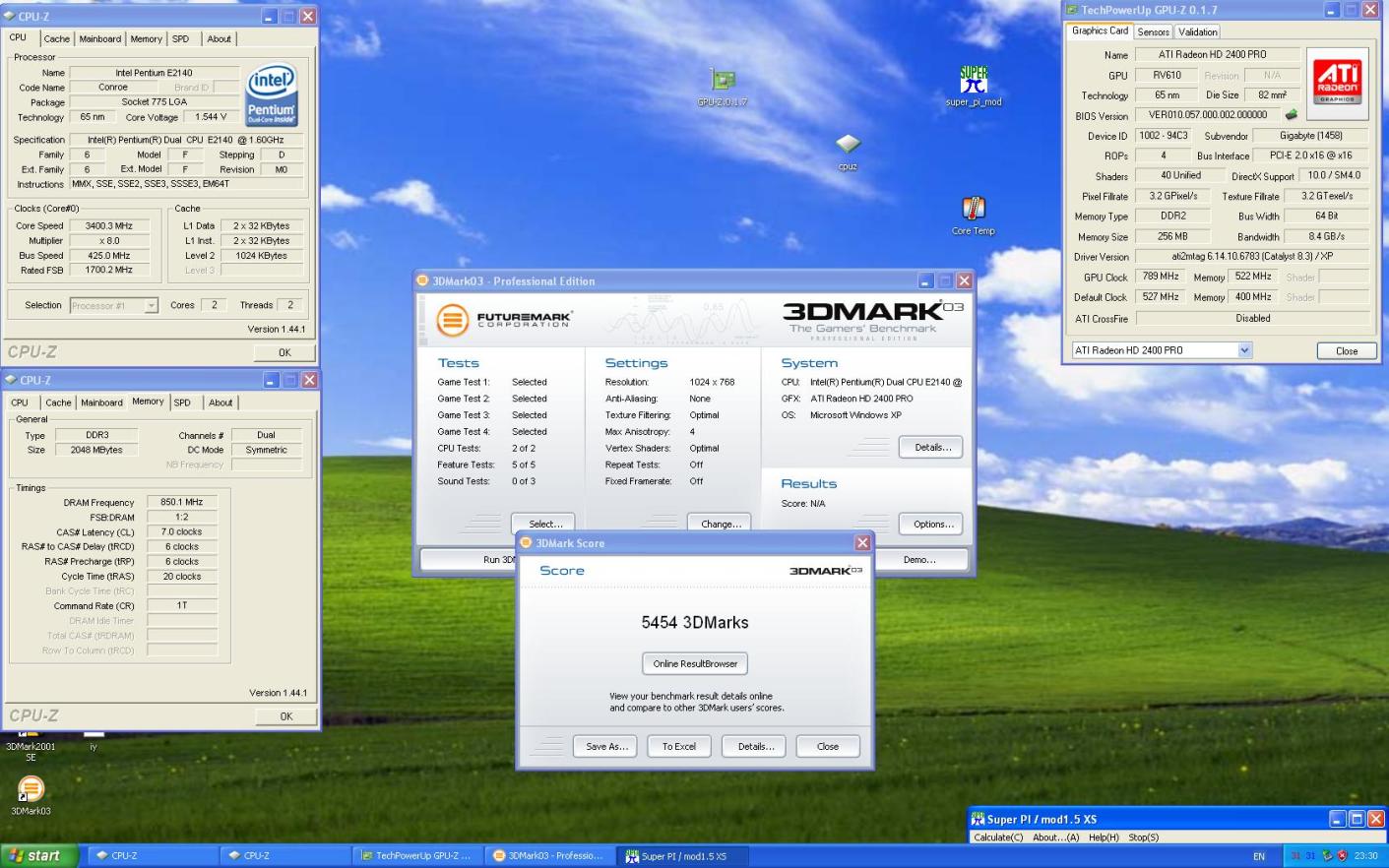Click Details button in 3DMark Score dialog
The height and width of the screenshot is (868, 1389).
755,746
